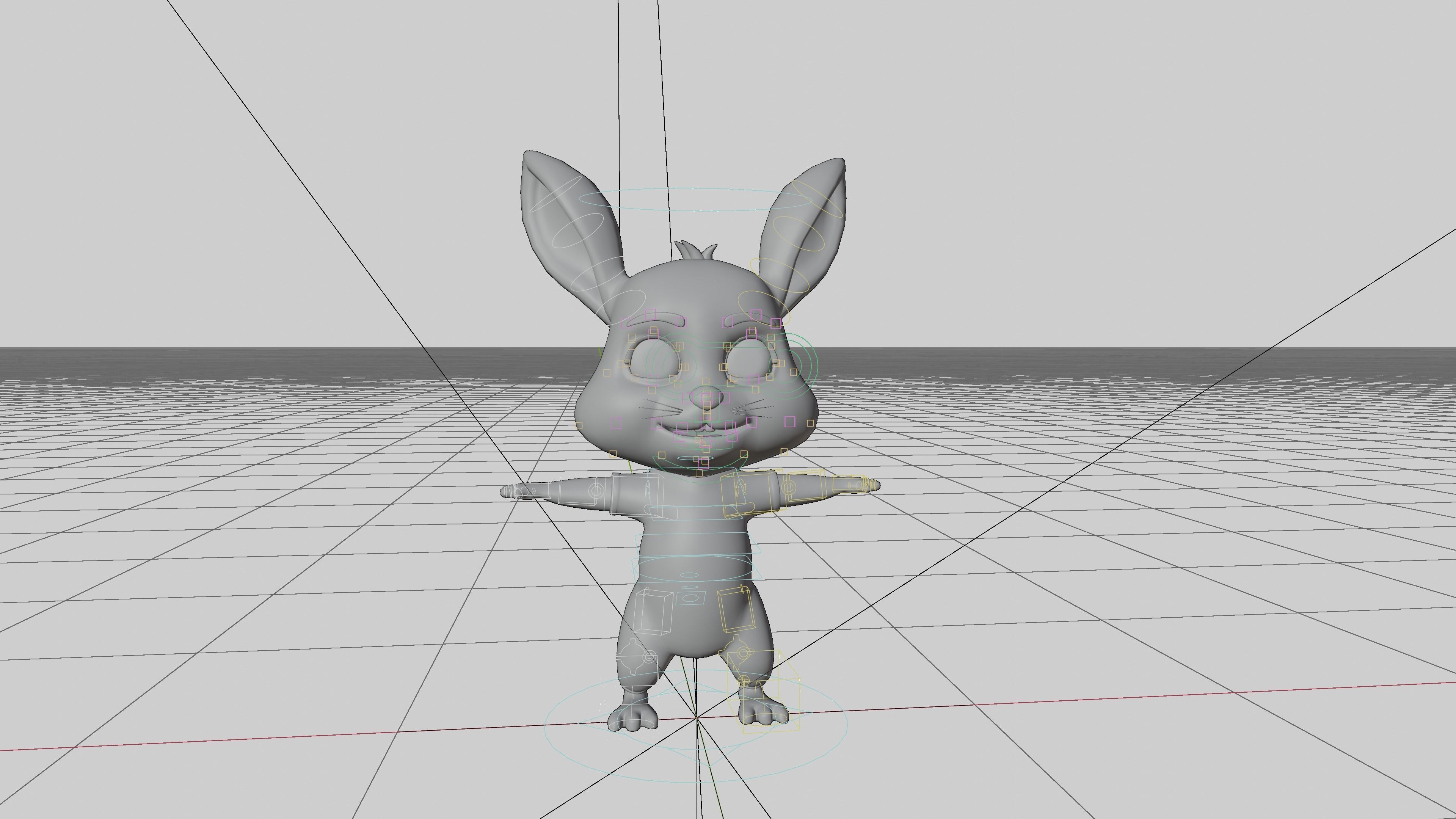Select the large pink square on the right cheek
The width and height of the screenshot is (1456, 819).
pyautogui.click(x=790, y=422)
